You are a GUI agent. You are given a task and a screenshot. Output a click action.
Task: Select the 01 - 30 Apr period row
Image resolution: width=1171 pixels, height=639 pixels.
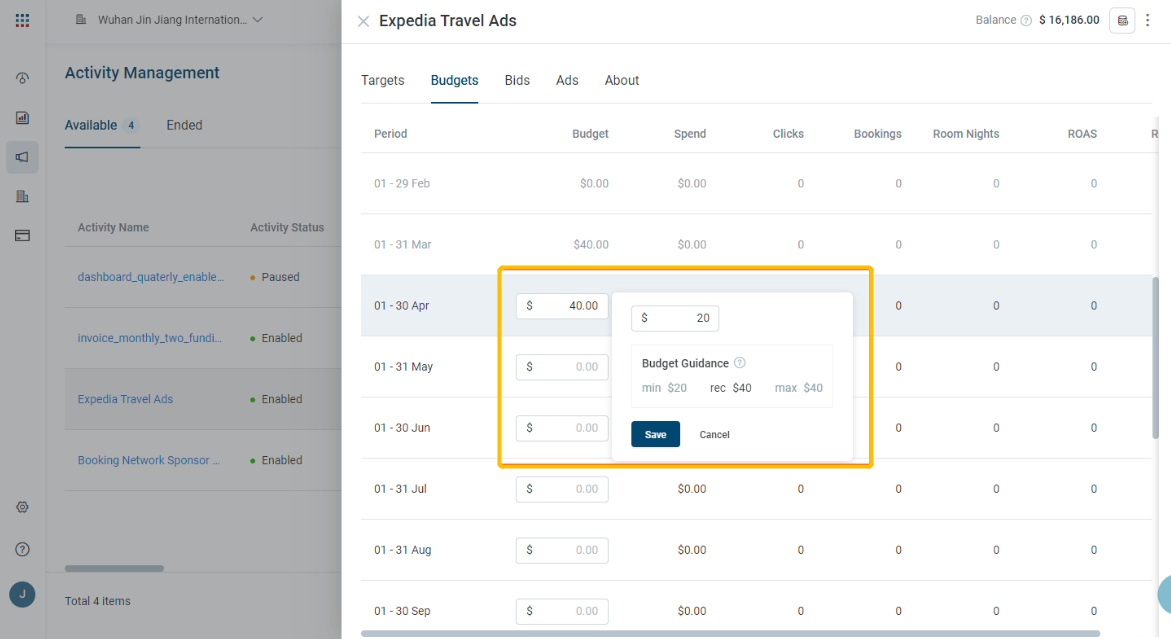pyautogui.click(x=757, y=306)
